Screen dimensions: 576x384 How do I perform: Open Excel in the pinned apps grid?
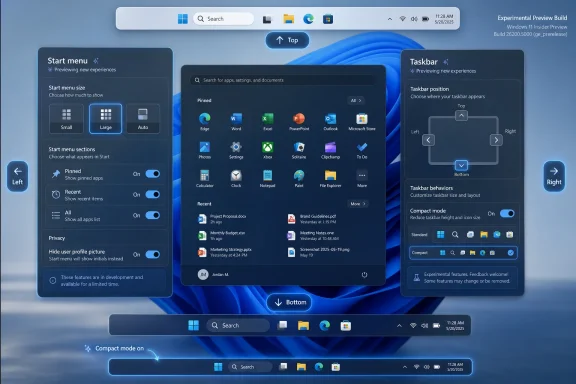point(267,121)
